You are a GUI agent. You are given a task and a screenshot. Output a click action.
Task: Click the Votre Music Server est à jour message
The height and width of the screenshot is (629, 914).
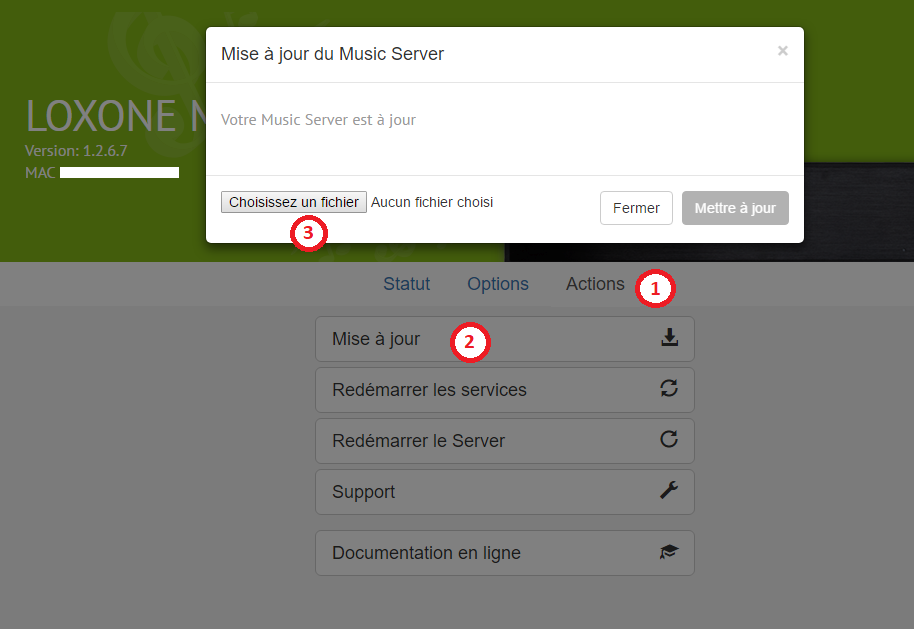pyautogui.click(x=318, y=120)
